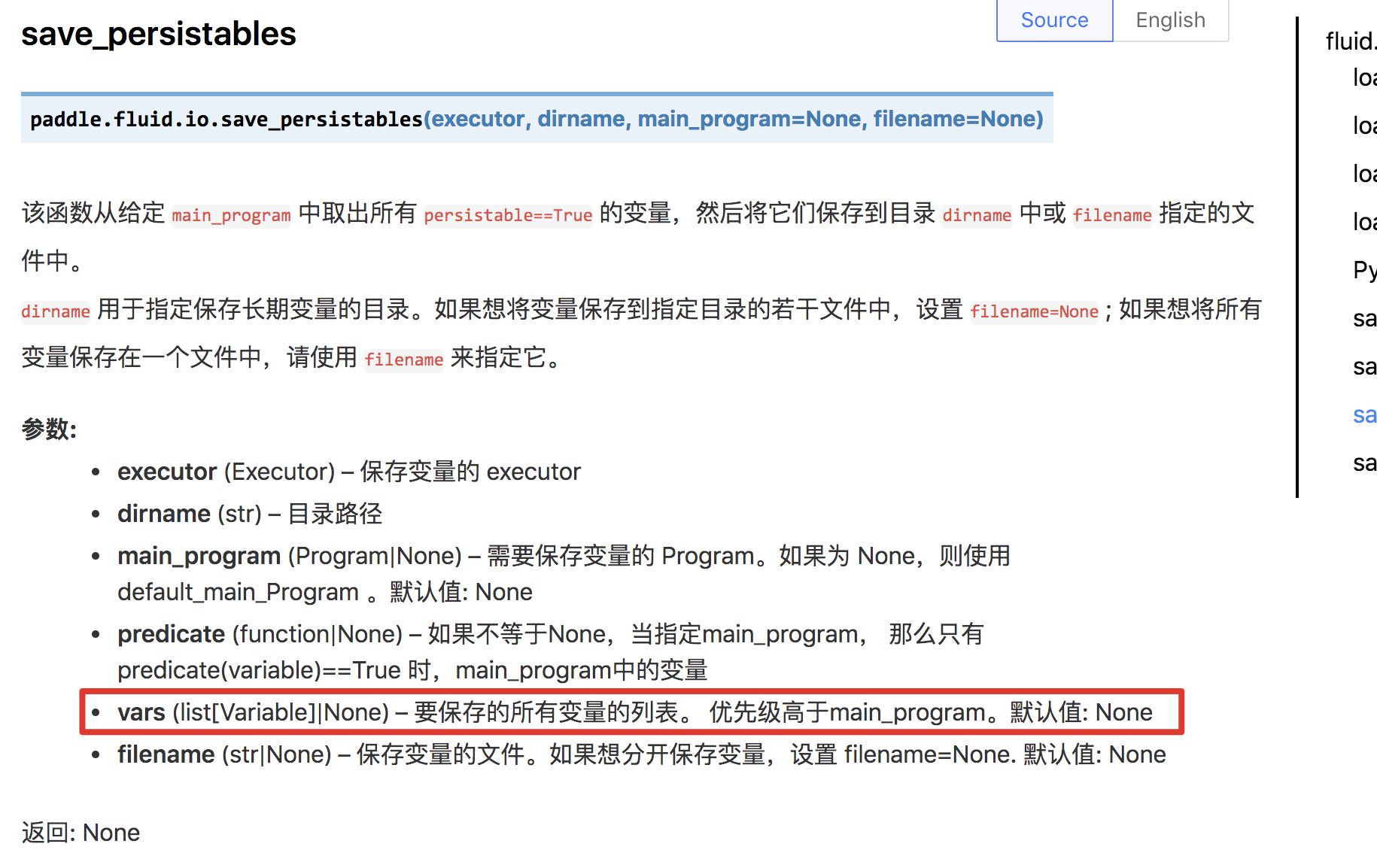The height and width of the screenshot is (868, 1377).
Task: Open the Source button
Action: [x=1054, y=20]
